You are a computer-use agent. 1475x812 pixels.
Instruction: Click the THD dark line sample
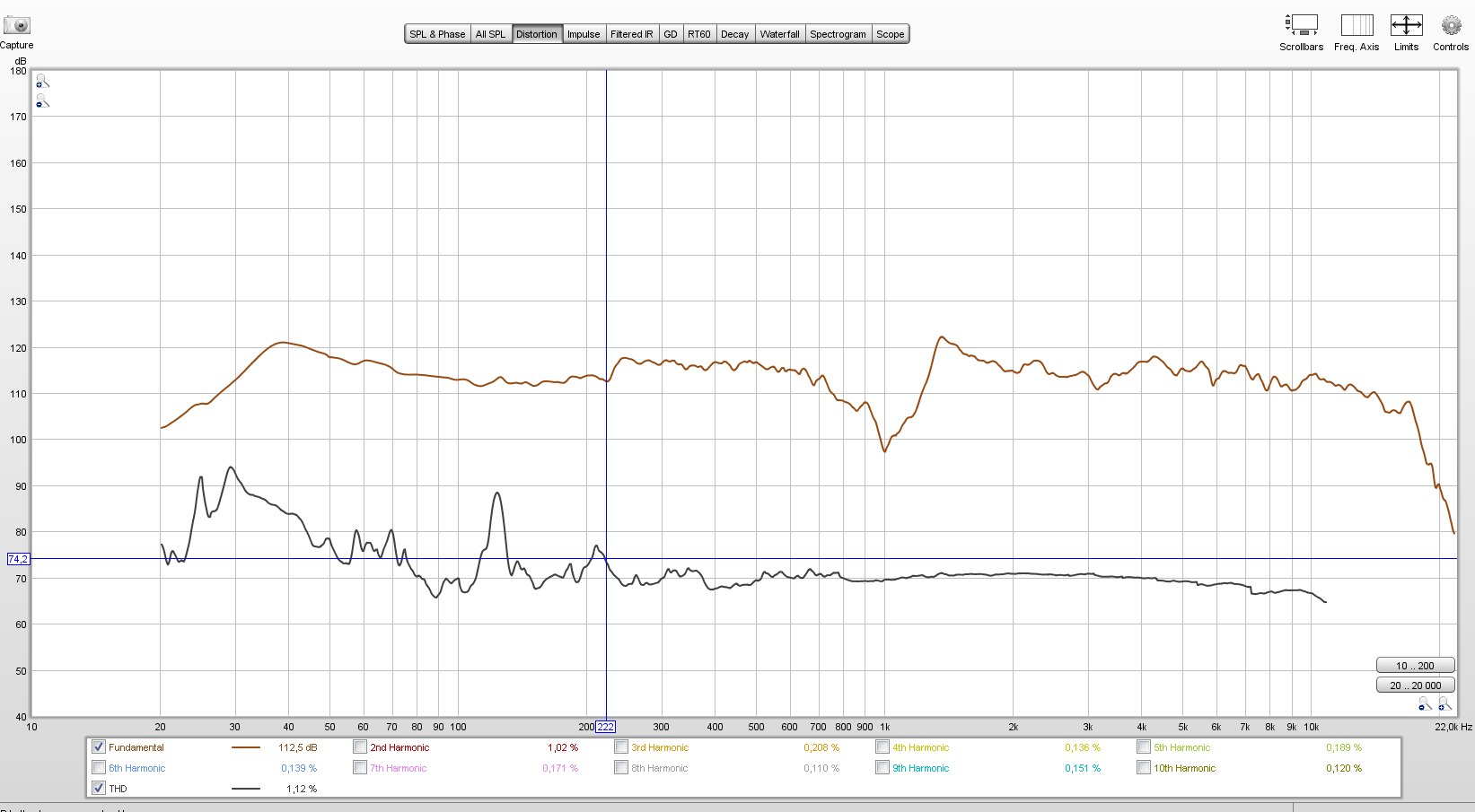click(246, 789)
